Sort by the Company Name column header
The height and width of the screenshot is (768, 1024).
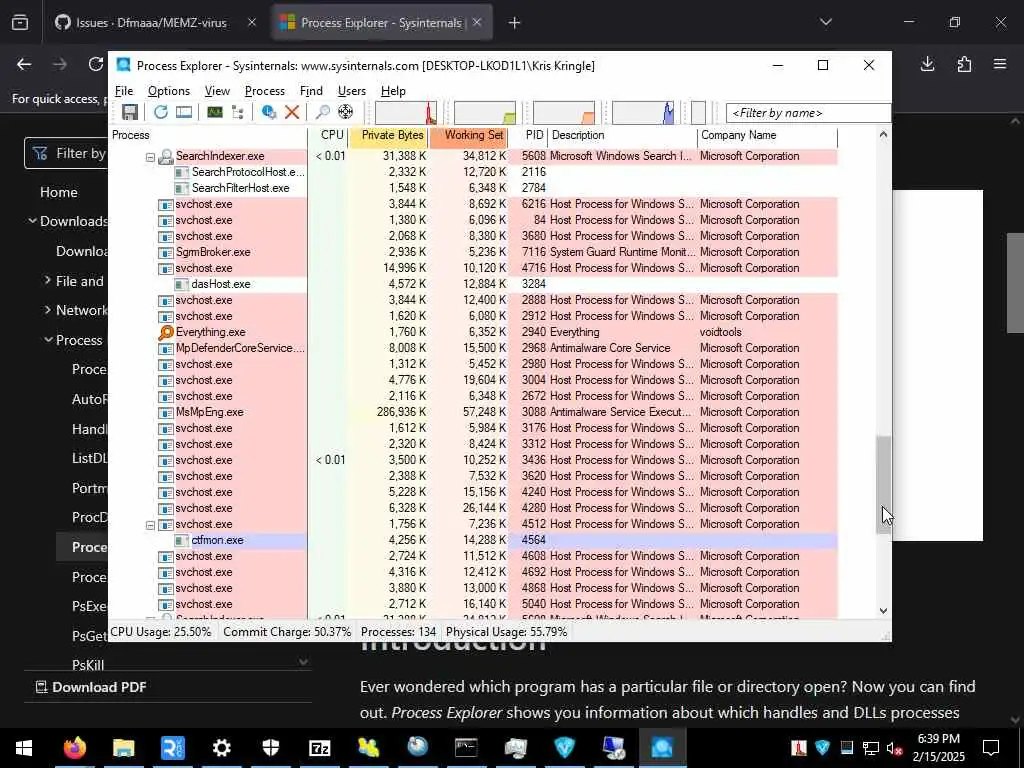point(768,135)
